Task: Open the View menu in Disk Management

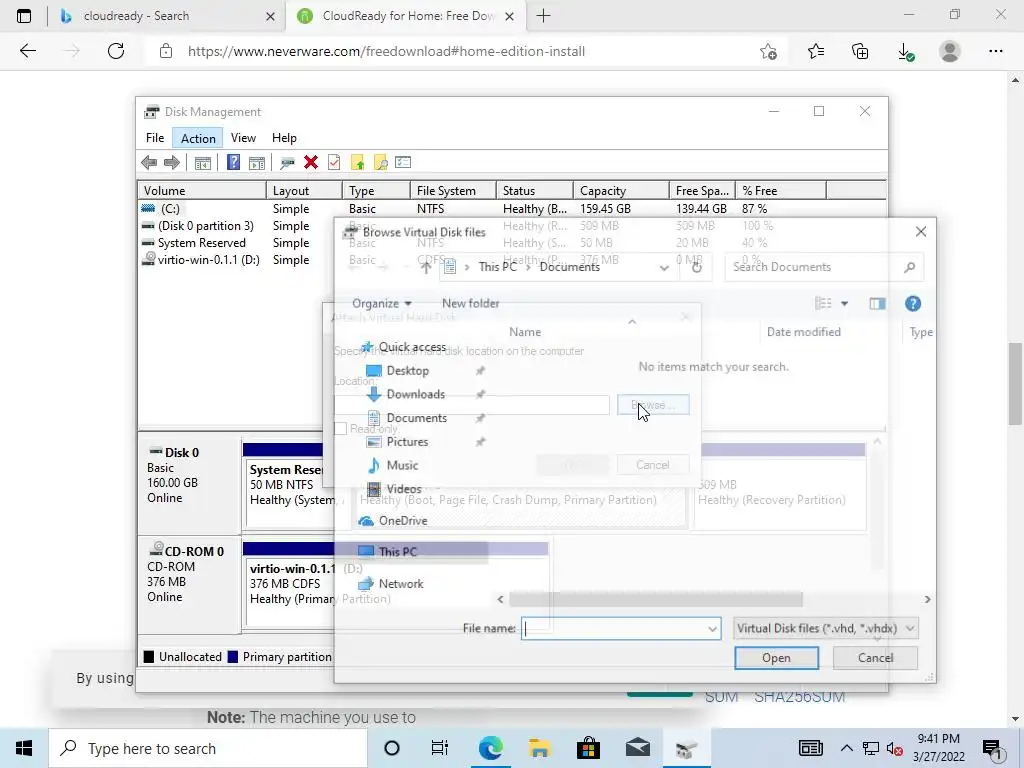Action: point(243,138)
